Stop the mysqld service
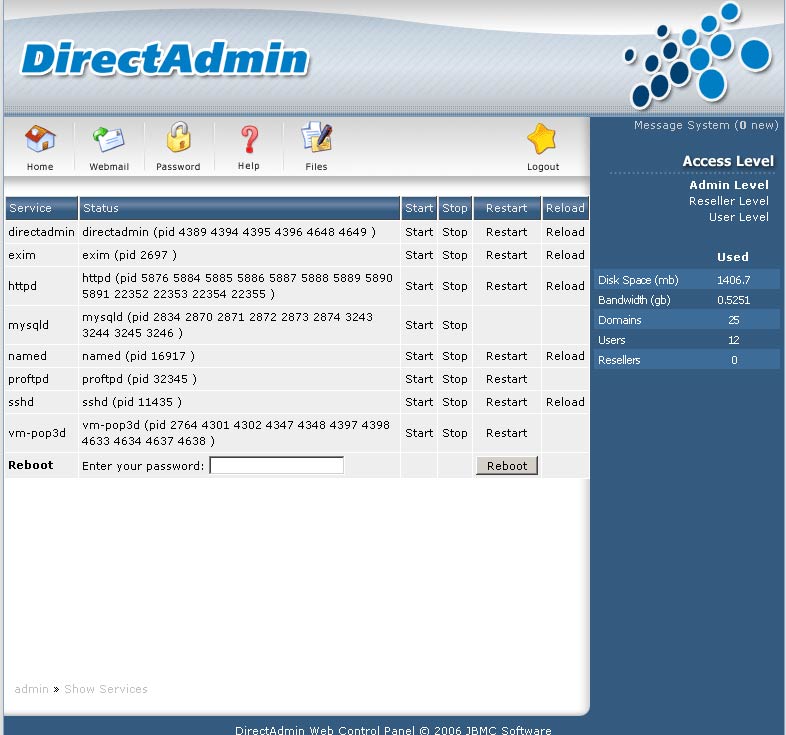786x735 pixels. 455,325
